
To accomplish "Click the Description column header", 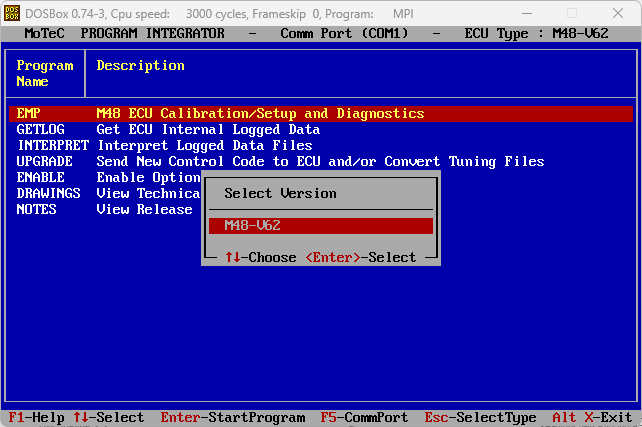I will pyautogui.click(x=140, y=66).
